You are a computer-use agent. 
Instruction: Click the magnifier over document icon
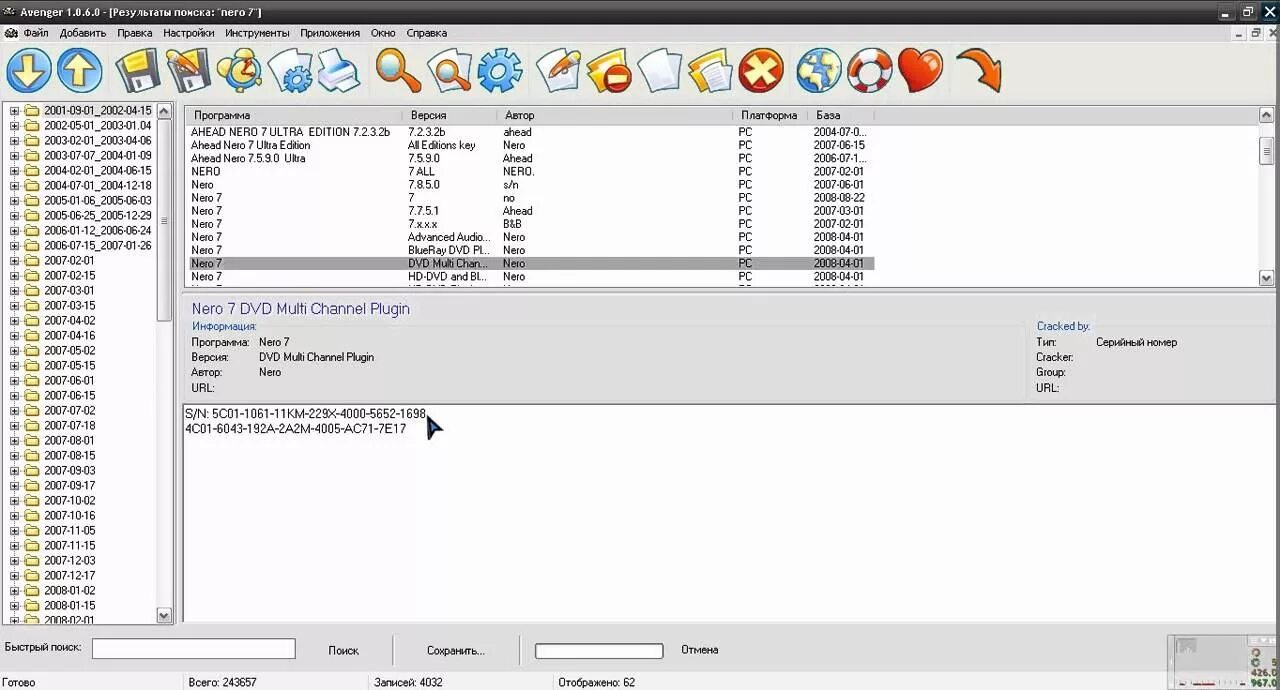(x=448, y=71)
